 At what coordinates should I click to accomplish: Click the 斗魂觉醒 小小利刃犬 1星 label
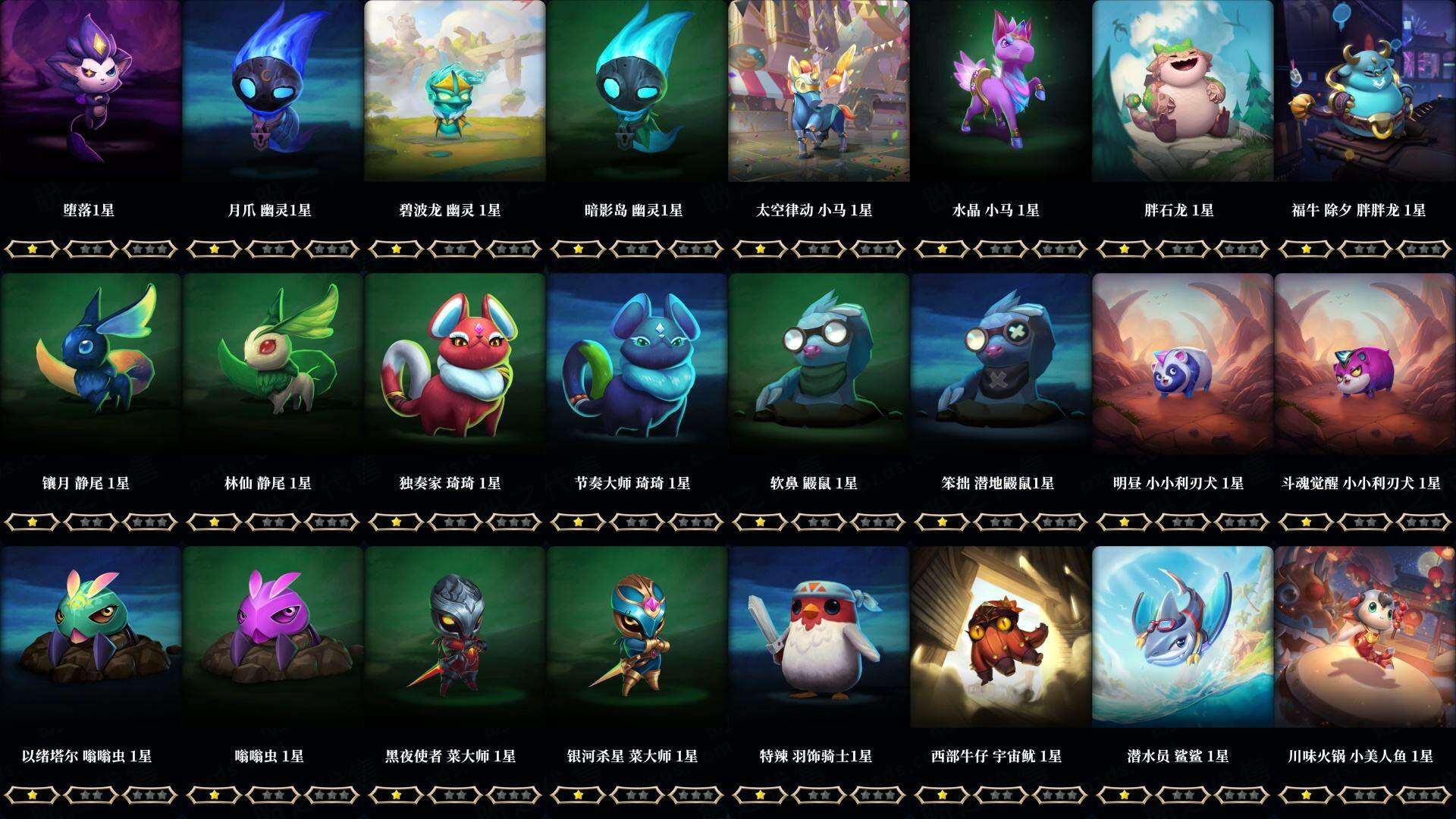click(x=1361, y=483)
